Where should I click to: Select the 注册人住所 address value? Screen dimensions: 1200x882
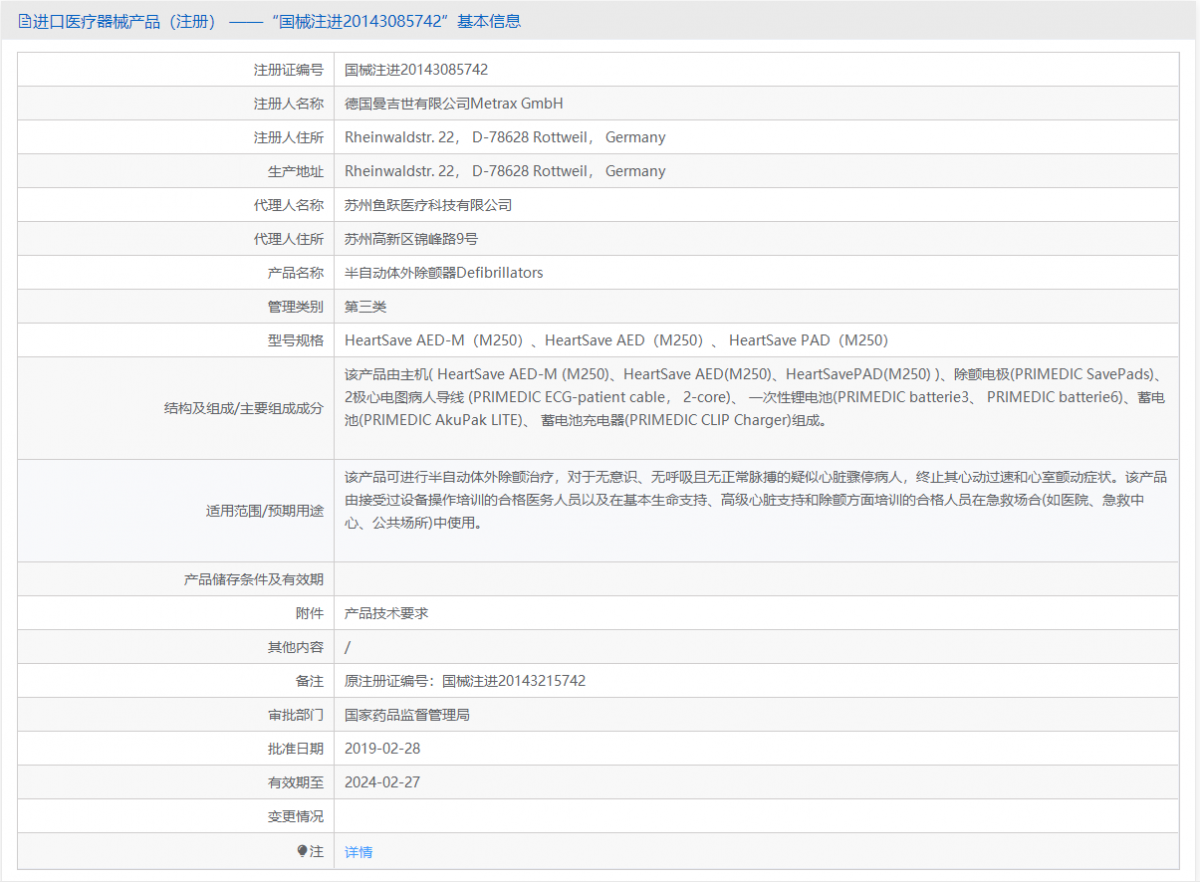coord(505,137)
